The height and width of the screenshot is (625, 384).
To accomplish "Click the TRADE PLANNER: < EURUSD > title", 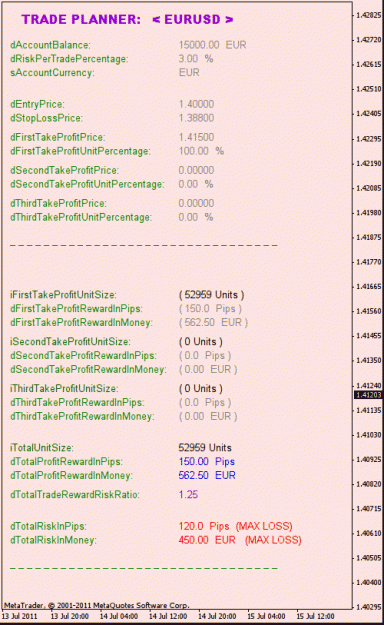I will click(x=127, y=19).
